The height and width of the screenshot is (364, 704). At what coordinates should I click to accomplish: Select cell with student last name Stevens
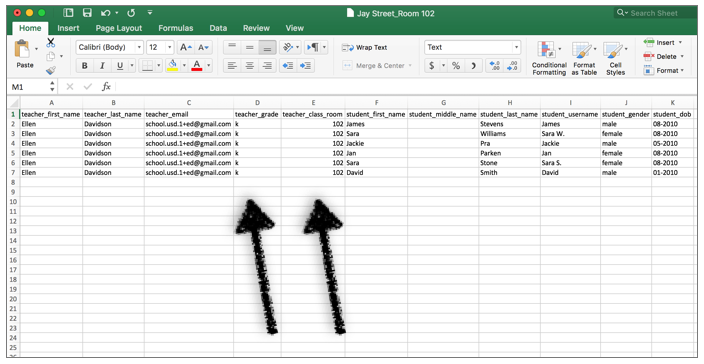(510, 124)
